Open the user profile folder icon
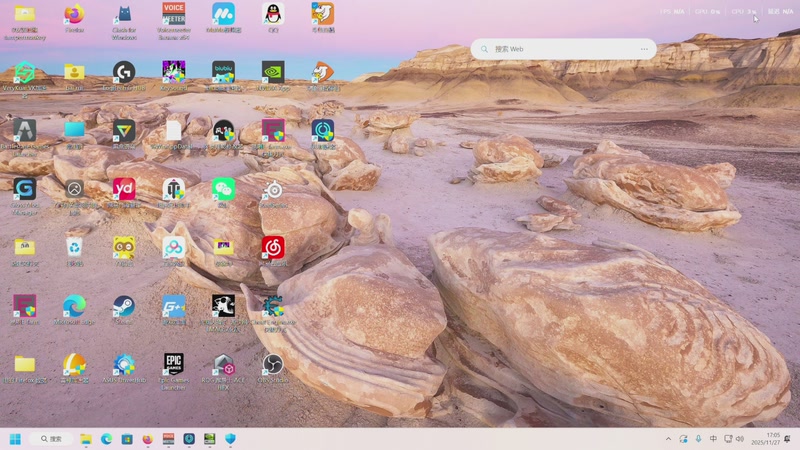The image size is (800, 450). [x=74, y=76]
